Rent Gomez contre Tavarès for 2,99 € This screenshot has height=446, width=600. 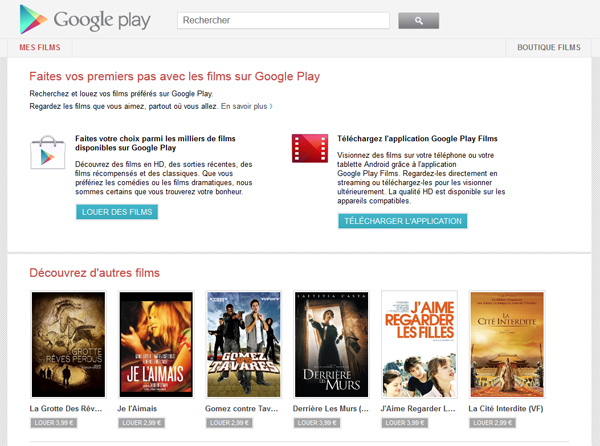pyautogui.click(x=229, y=423)
